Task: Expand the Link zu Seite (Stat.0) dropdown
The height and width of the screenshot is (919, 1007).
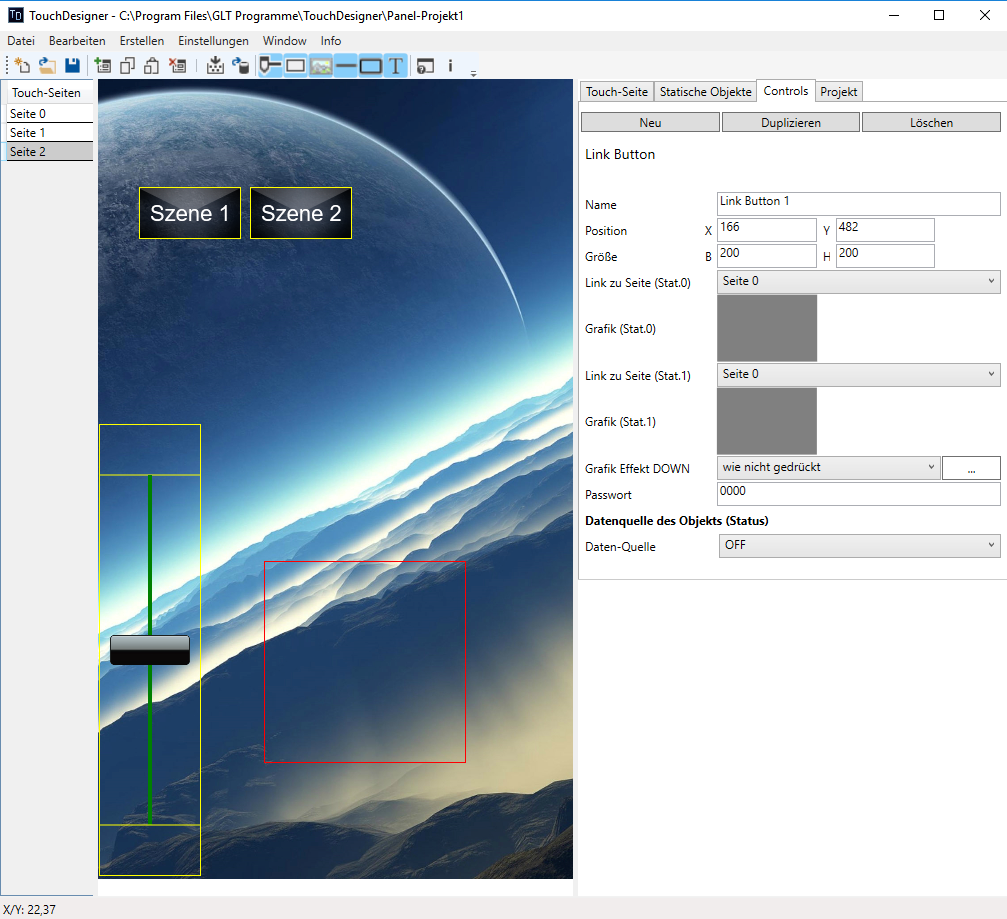Action: point(859,282)
